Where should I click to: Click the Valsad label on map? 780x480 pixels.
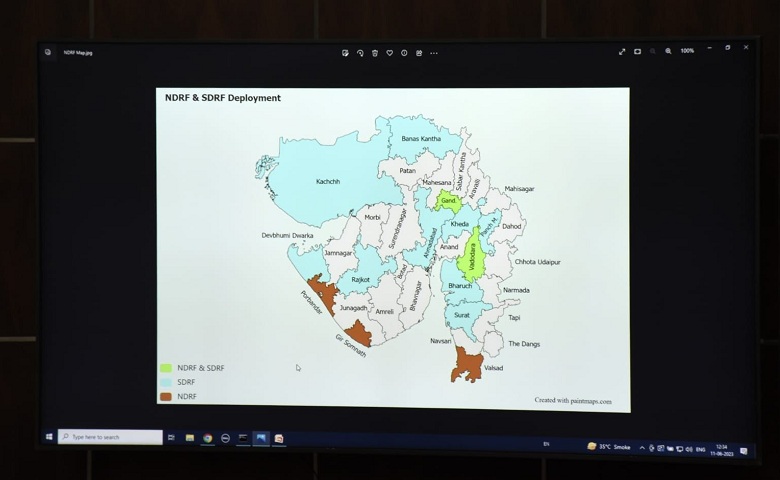[493, 368]
